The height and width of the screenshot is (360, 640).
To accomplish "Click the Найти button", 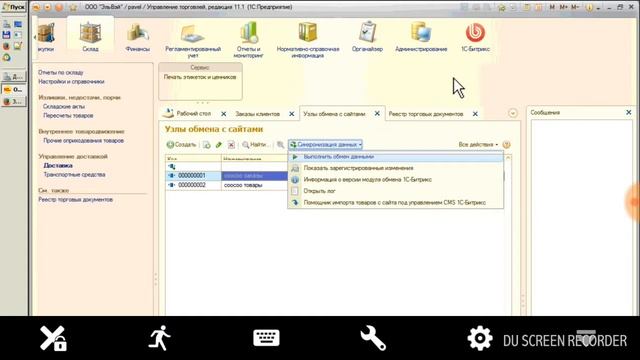I will click(256, 144).
